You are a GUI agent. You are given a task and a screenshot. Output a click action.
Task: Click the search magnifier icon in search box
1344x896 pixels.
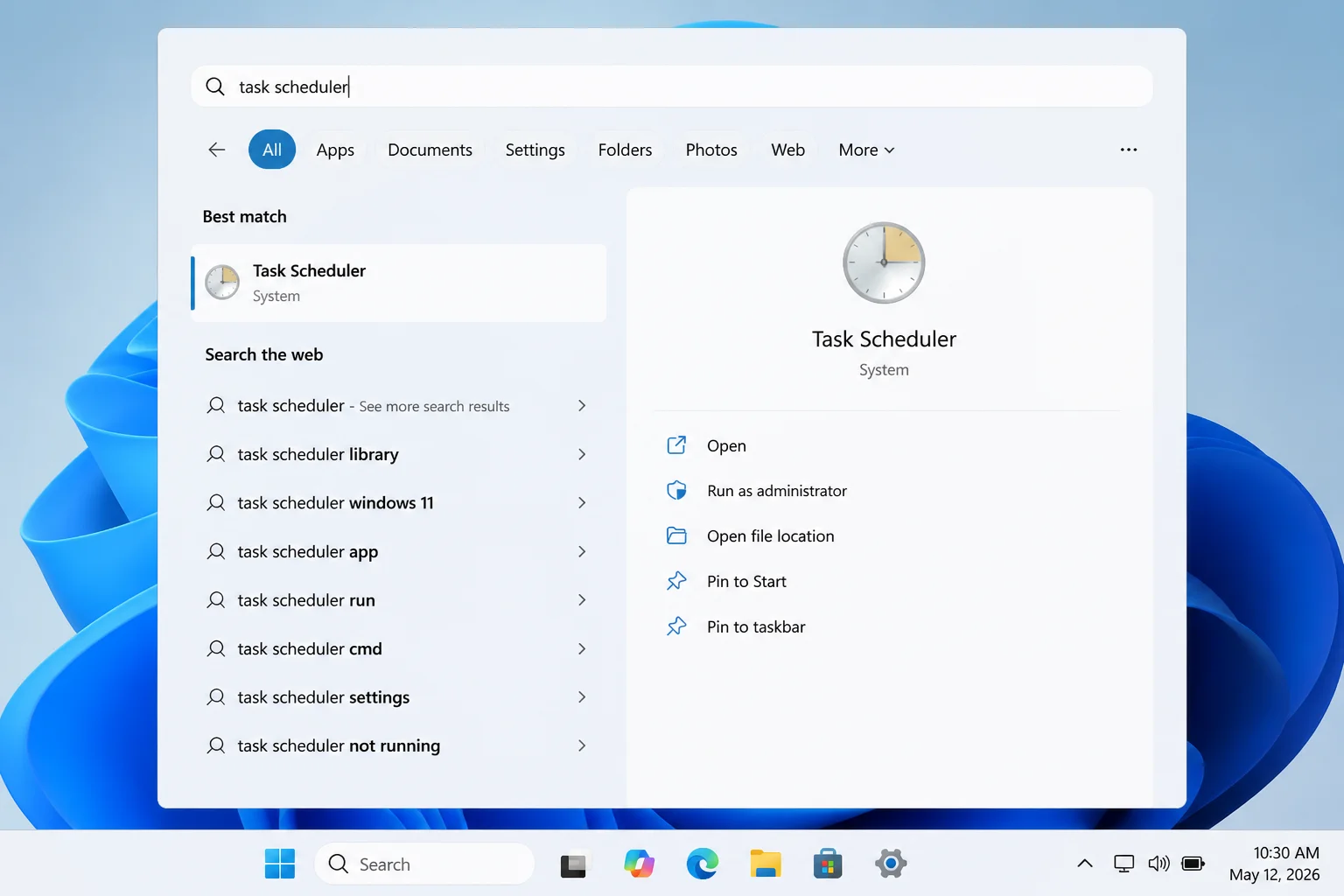(x=215, y=87)
